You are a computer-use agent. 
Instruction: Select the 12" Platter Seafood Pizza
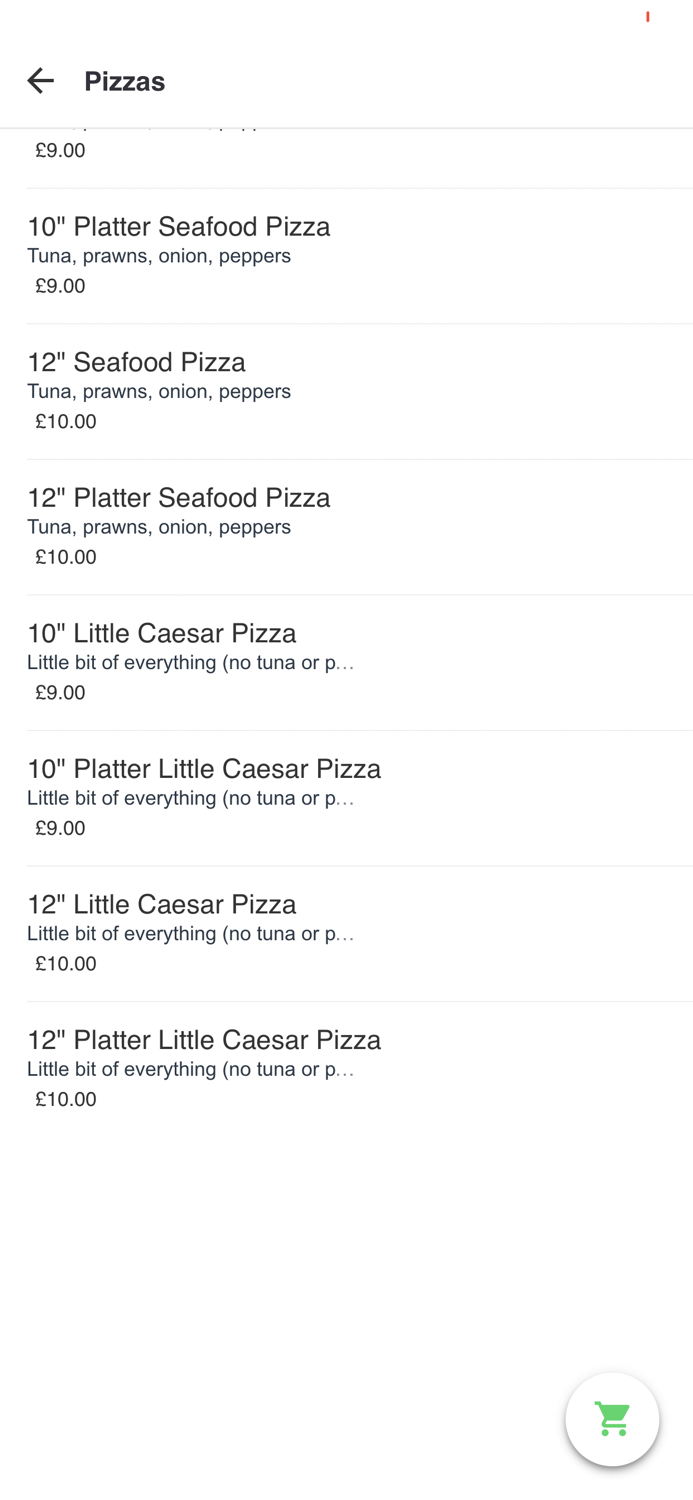(179, 498)
